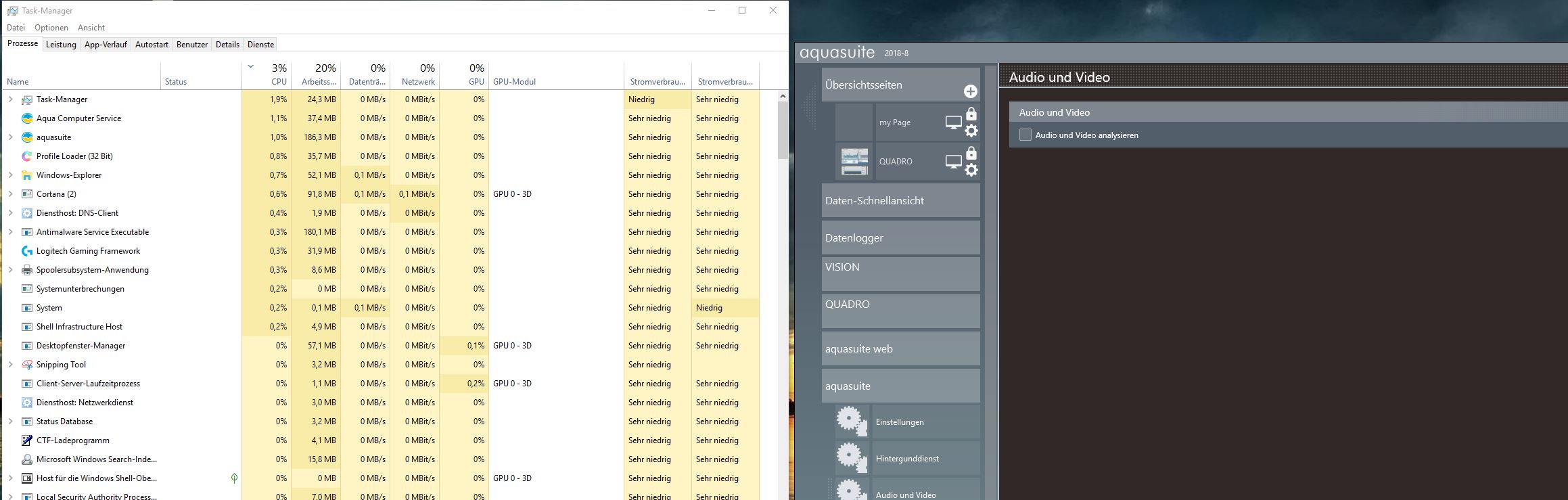Select the Systemunterbrechungen process row
1568x500 pixels.
click(380, 289)
